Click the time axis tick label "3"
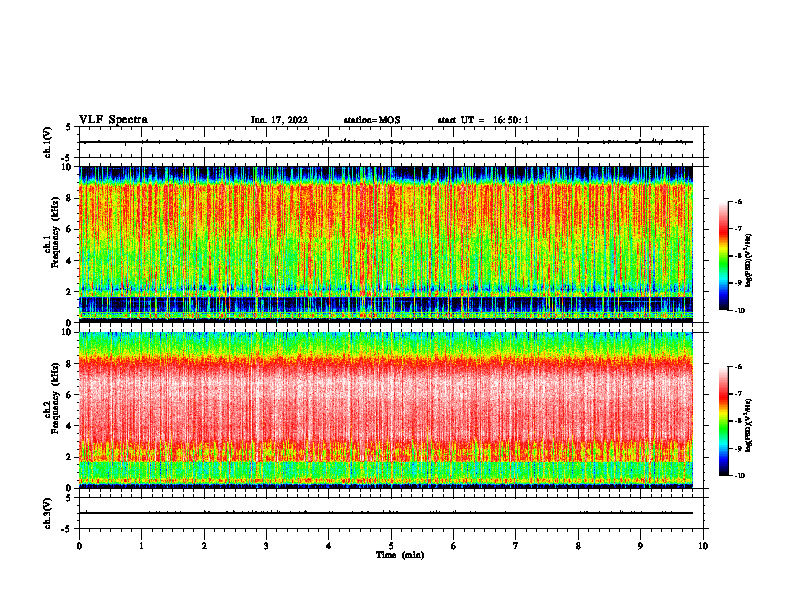The width and height of the screenshot is (792, 612). [266, 546]
